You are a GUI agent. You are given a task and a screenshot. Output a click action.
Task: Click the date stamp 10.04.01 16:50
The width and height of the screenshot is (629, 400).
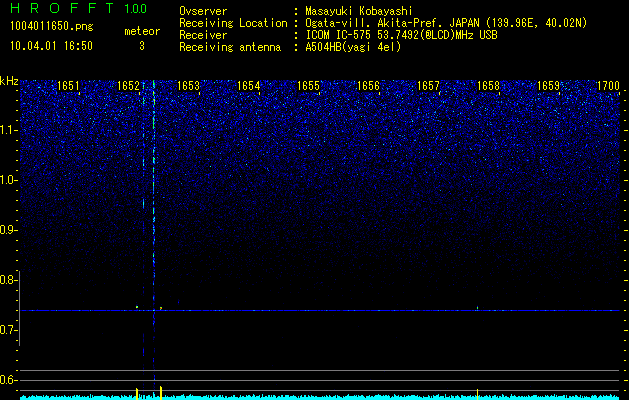51,46
